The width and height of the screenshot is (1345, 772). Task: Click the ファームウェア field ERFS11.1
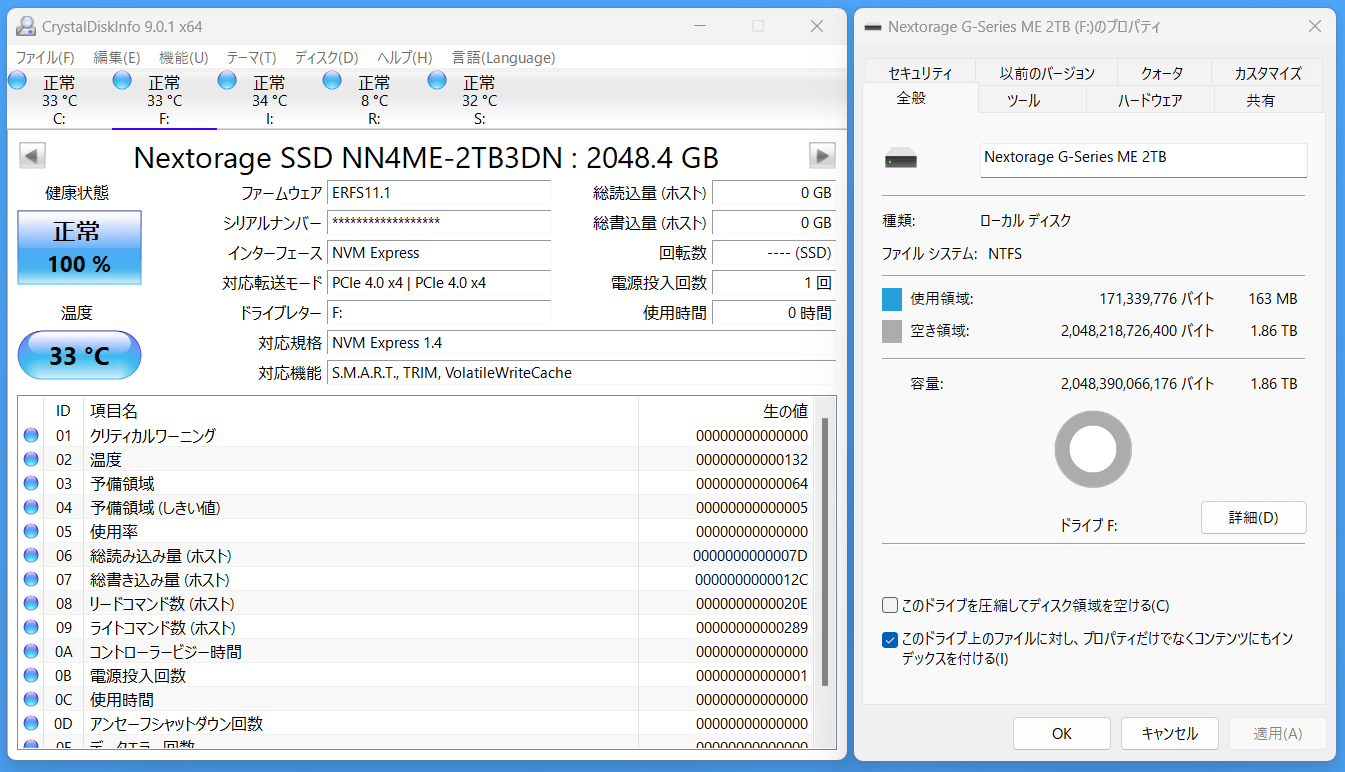click(x=439, y=193)
